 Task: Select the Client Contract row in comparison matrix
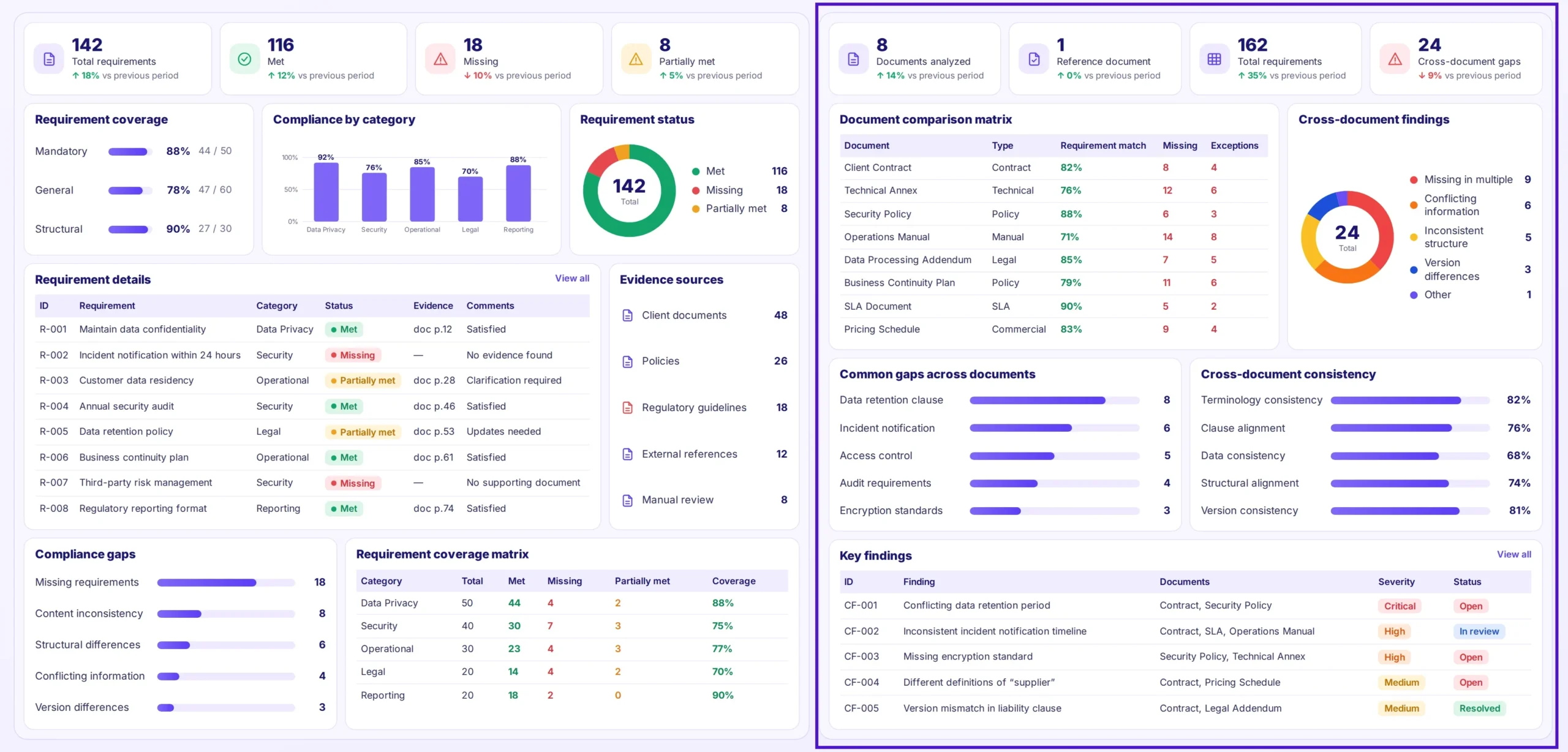(x=1053, y=168)
